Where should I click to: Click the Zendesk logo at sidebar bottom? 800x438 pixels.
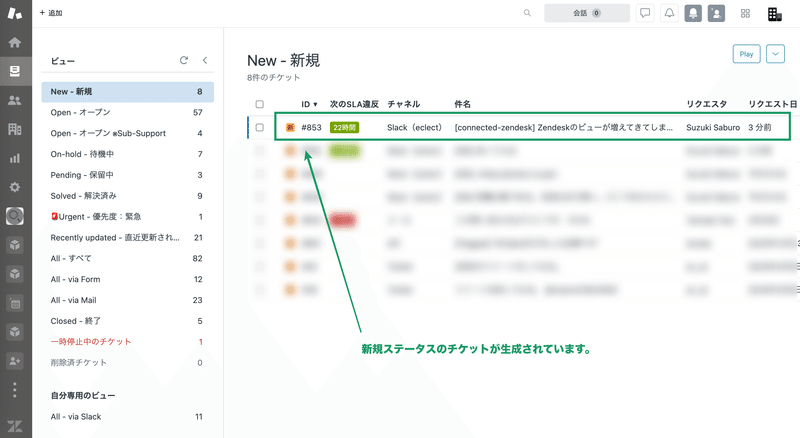pos(15,426)
